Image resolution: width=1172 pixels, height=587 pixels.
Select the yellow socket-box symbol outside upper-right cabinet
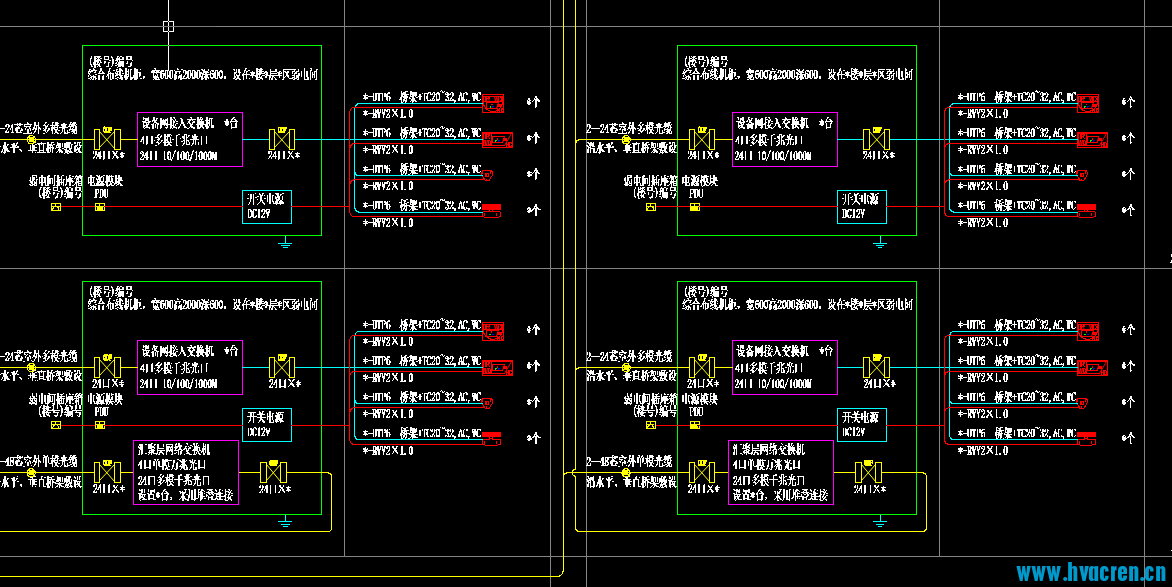[x=651, y=207]
